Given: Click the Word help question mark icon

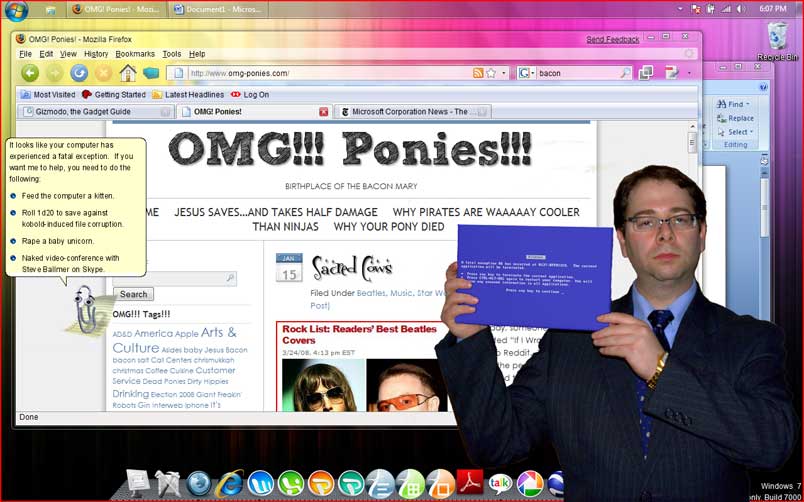Looking at the screenshot, I should [763, 87].
